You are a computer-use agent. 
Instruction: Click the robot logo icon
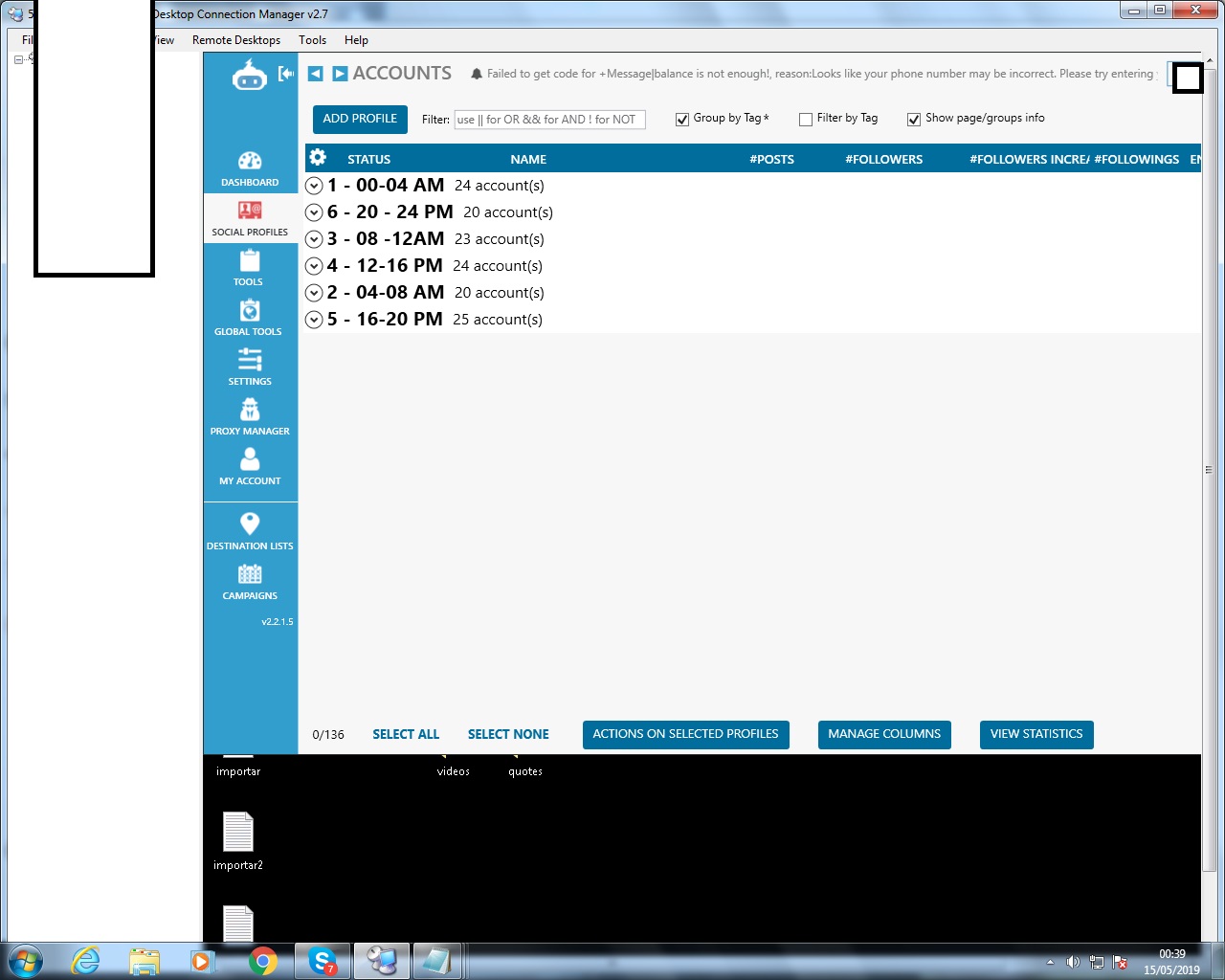click(250, 75)
